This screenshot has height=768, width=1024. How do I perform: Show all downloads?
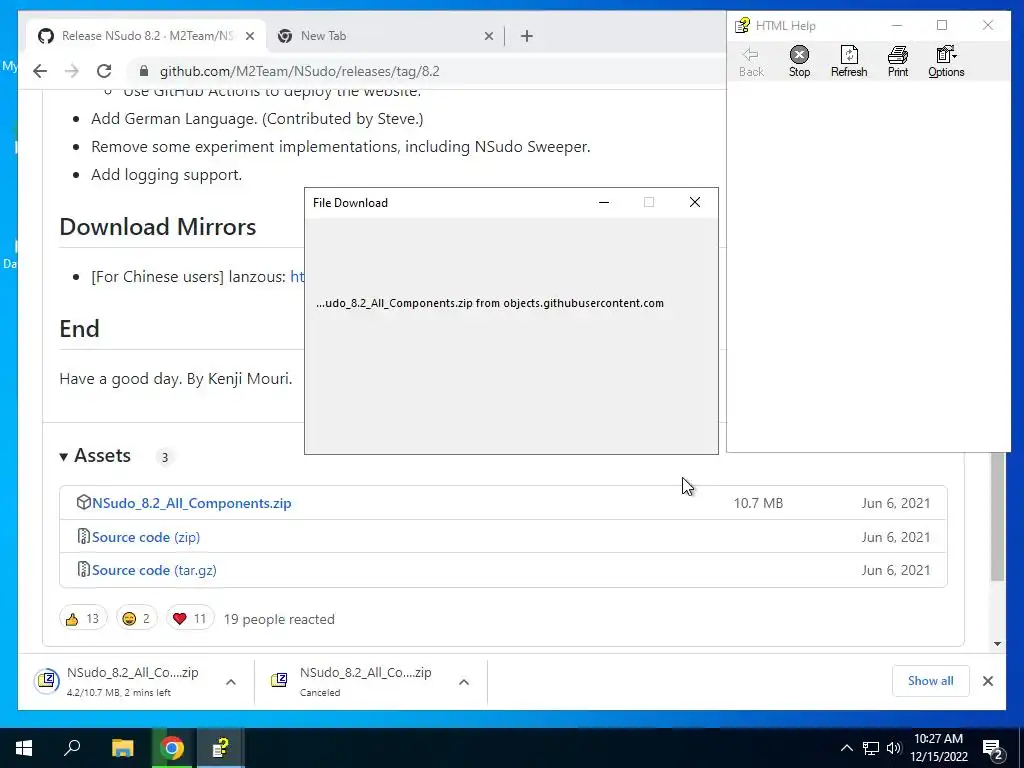click(931, 681)
